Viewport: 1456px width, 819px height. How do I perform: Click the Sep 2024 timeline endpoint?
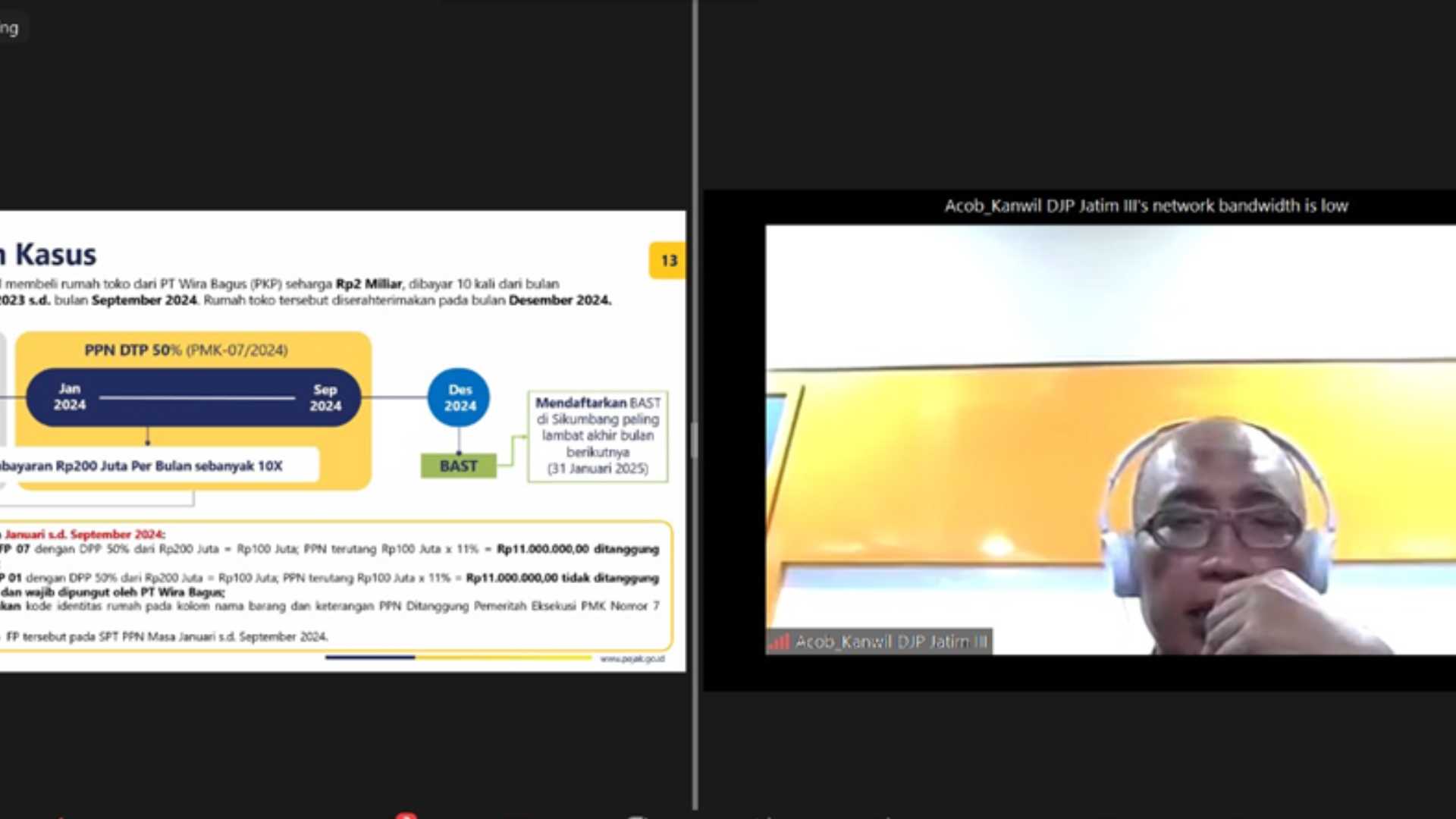click(325, 397)
